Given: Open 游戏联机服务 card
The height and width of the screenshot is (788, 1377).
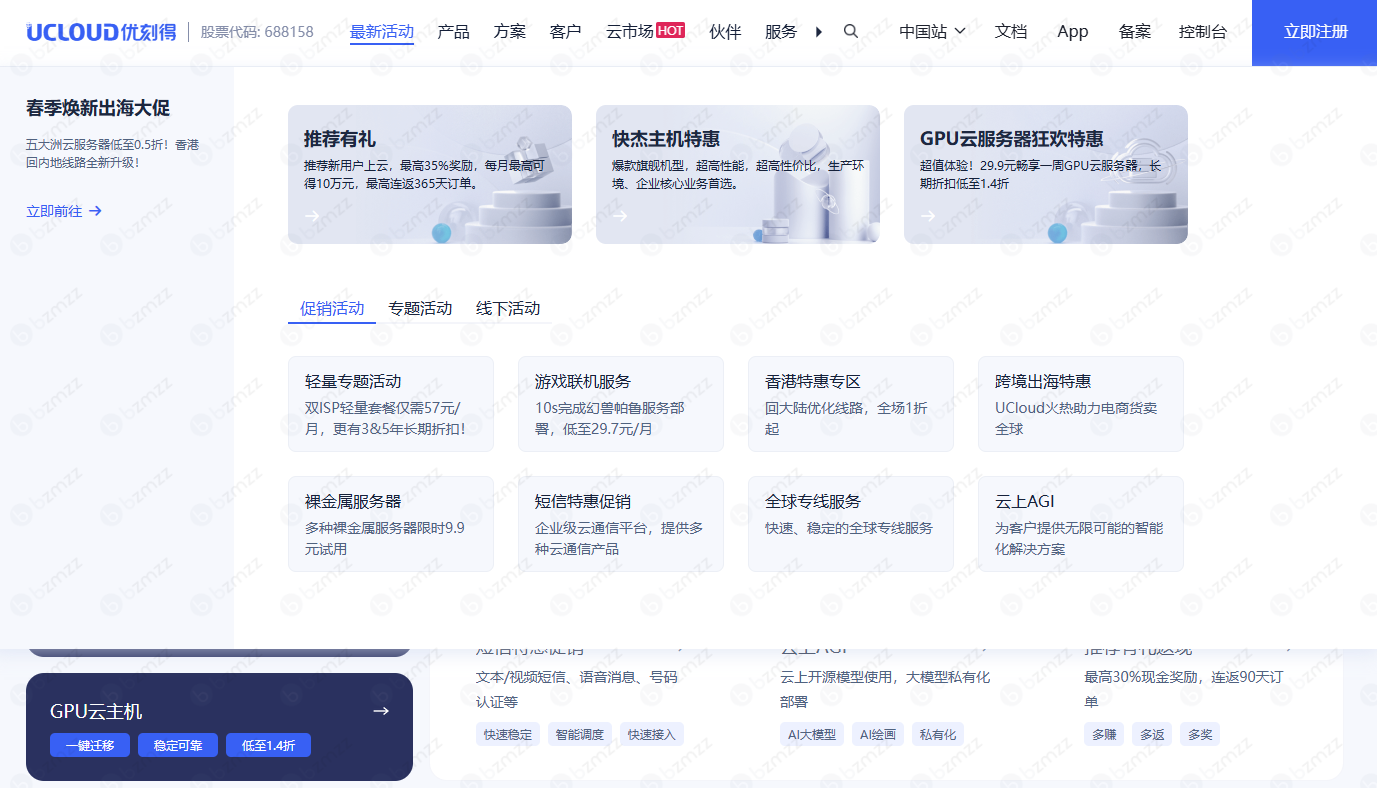Looking at the screenshot, I should pyautogui.click(x=621, y=404).
